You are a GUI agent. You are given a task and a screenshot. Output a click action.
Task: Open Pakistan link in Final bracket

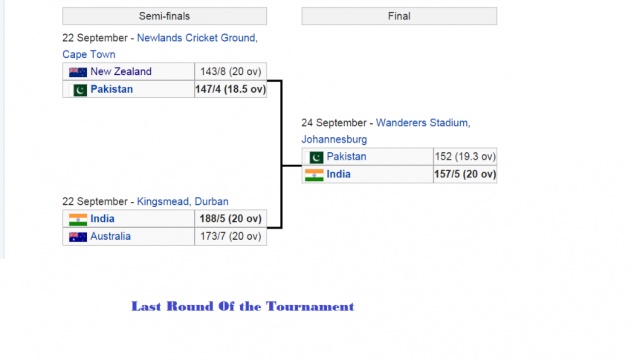pos(346,156)
